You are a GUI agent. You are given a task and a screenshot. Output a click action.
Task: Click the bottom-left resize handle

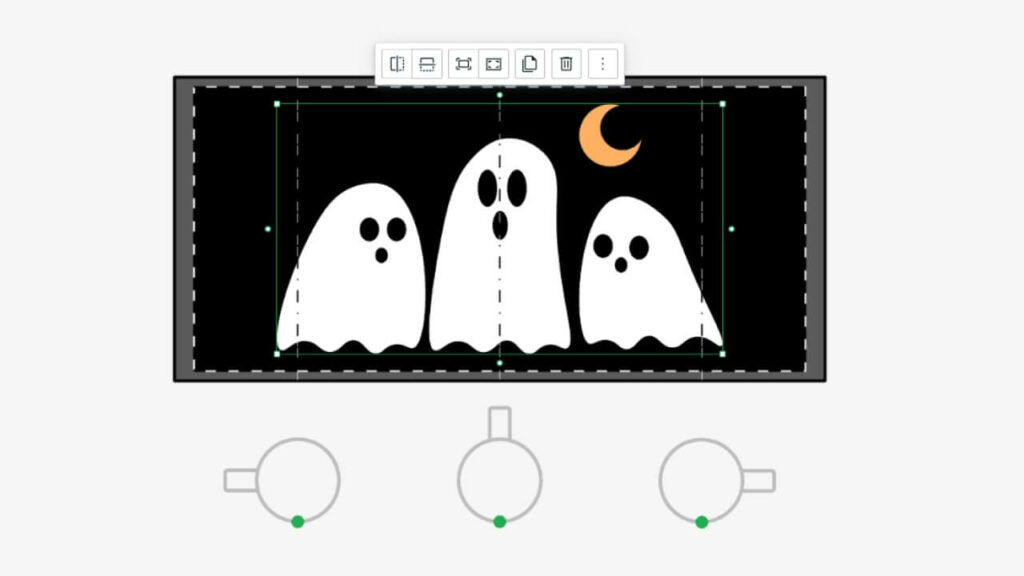277,353
